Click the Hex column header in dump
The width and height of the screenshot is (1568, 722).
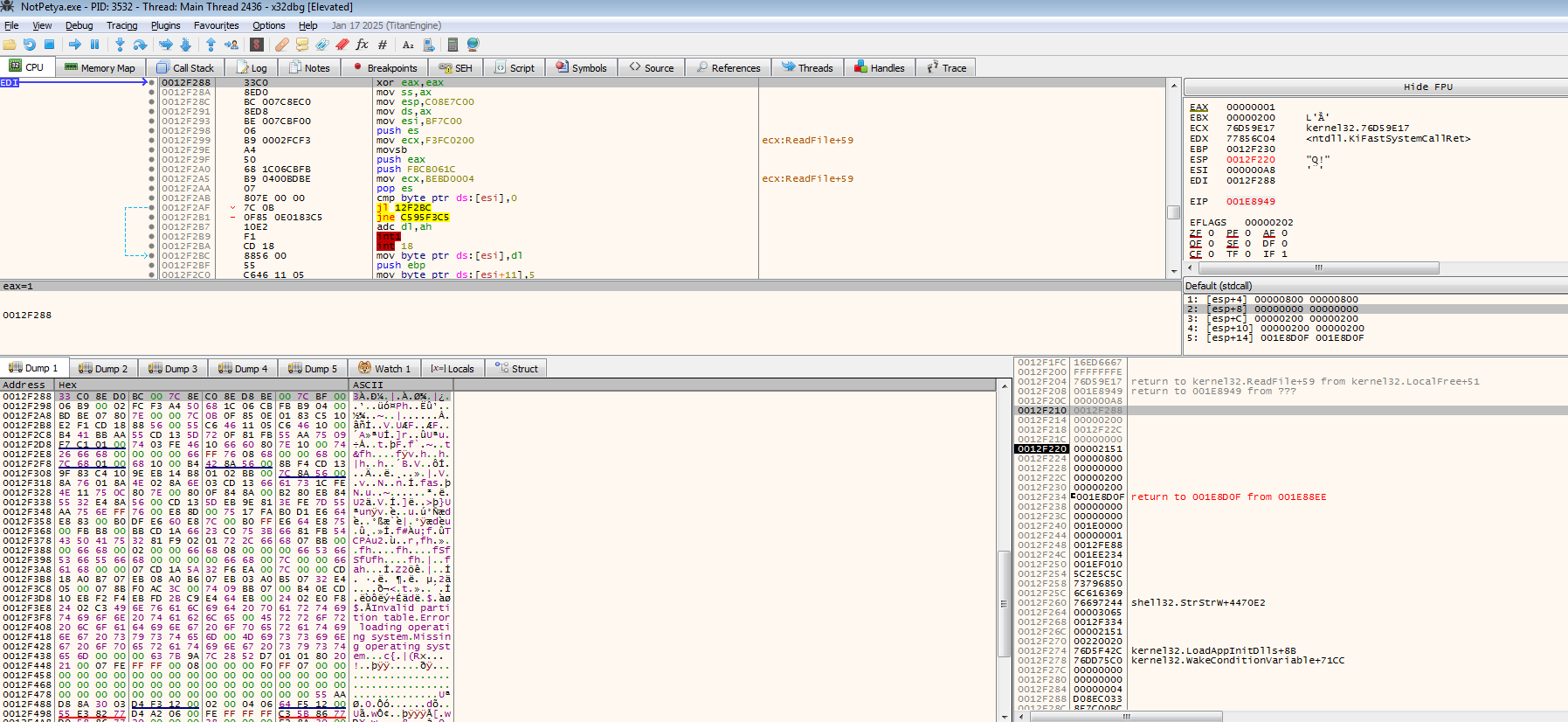tap(202, 385)
